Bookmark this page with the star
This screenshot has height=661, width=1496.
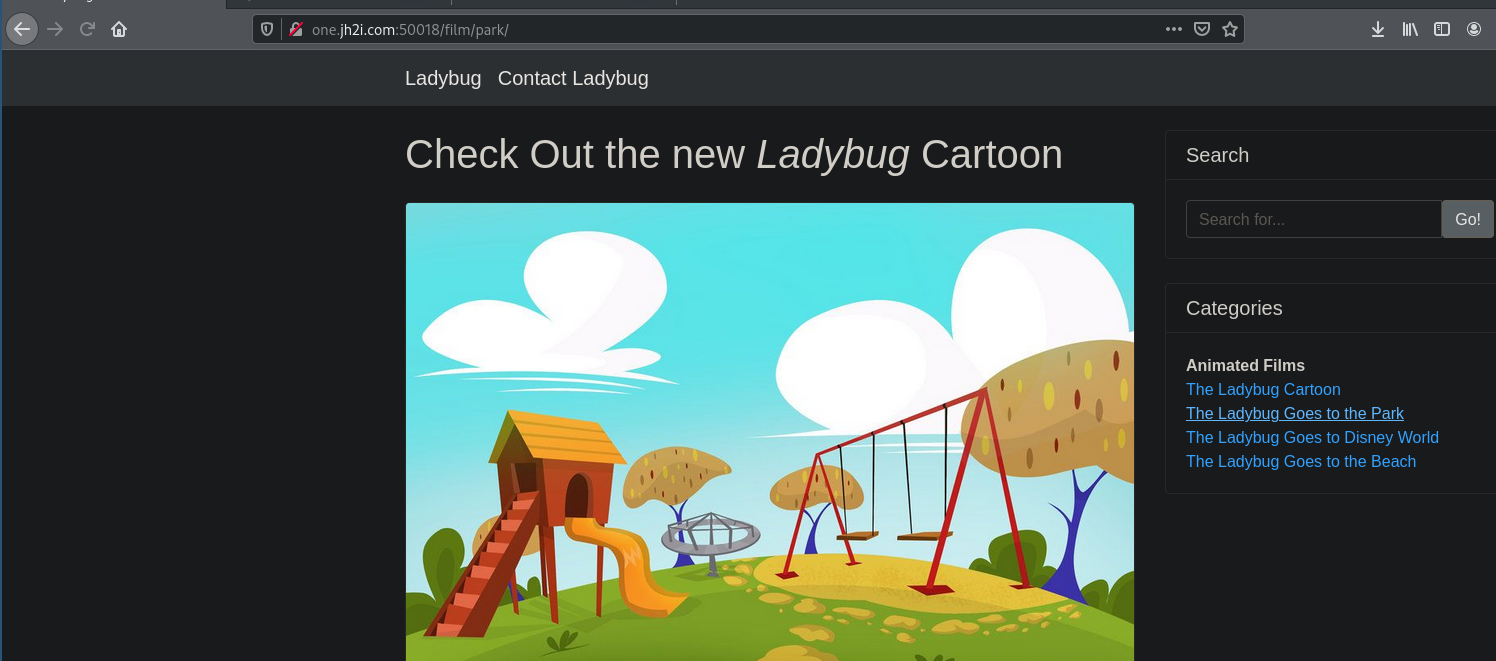[x=1230, y=29]
